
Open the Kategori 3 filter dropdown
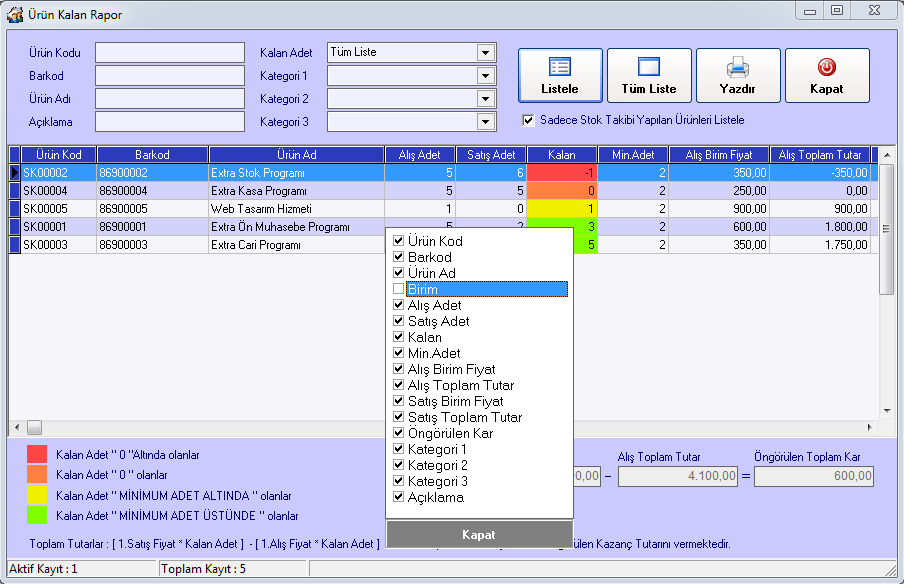point(486,122)
